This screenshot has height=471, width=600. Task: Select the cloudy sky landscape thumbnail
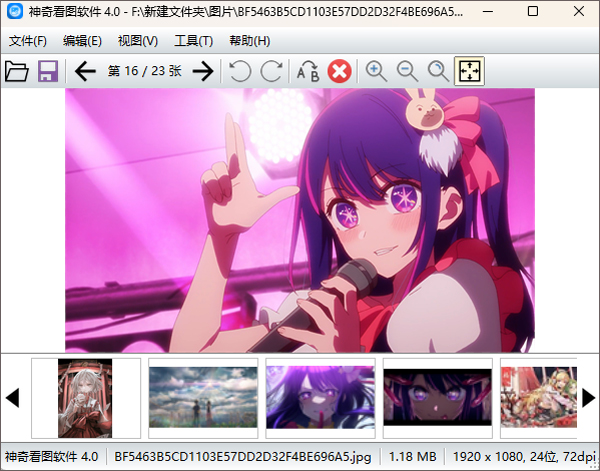(x=203, y=398)
